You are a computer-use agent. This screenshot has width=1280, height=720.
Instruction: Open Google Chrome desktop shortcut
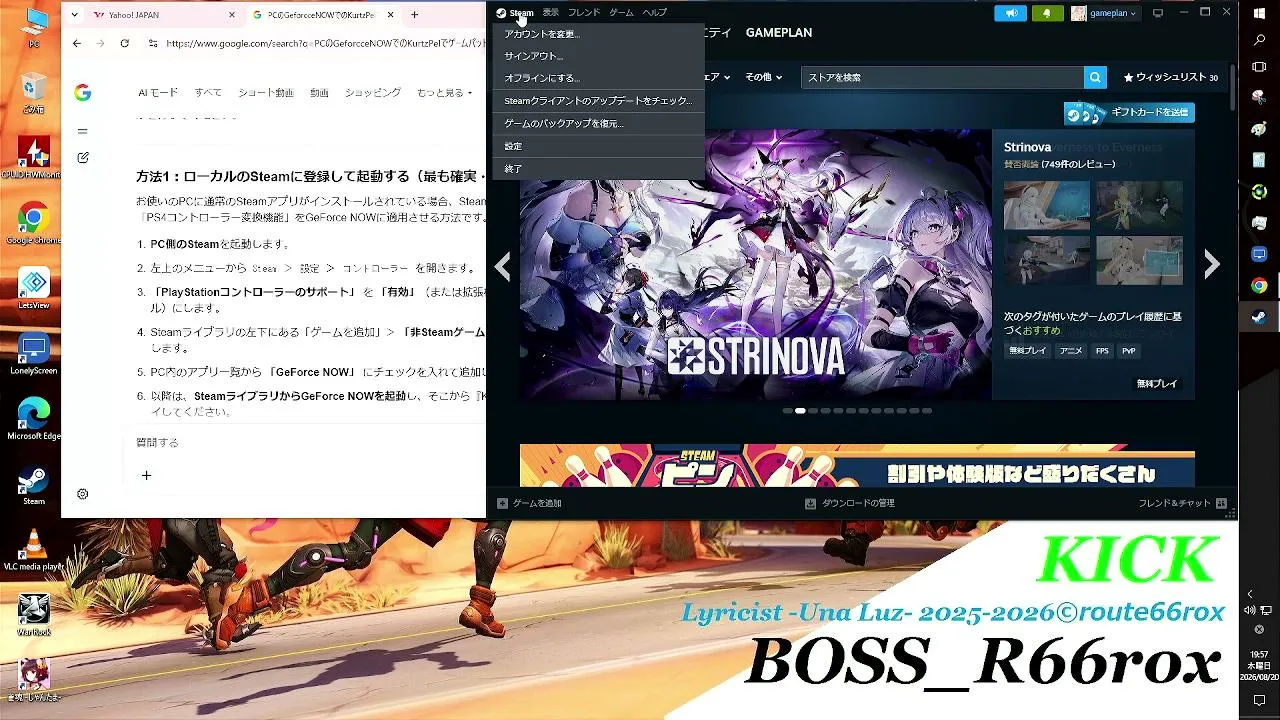tap(33, 224)
